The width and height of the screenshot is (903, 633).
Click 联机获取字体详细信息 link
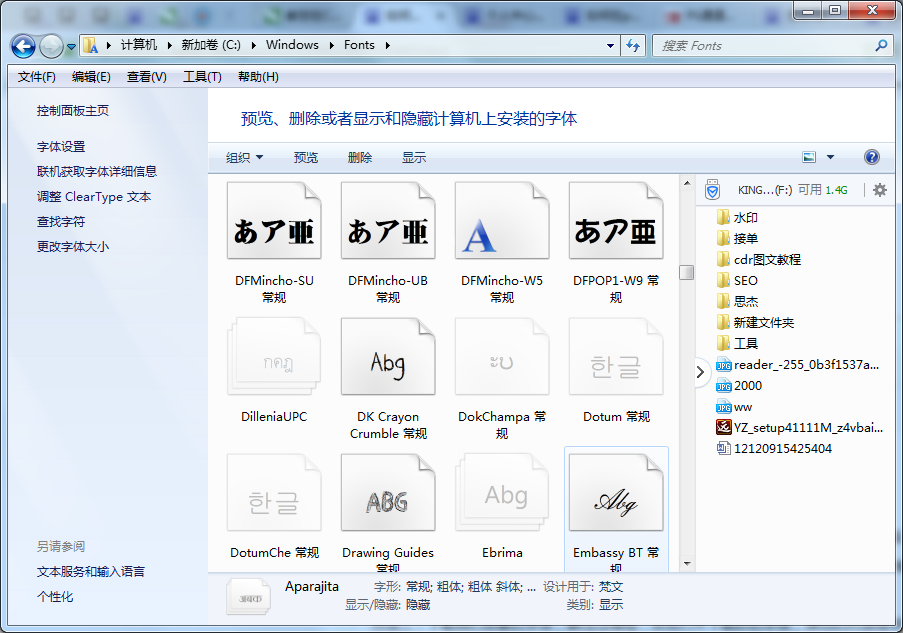(97, 171)
